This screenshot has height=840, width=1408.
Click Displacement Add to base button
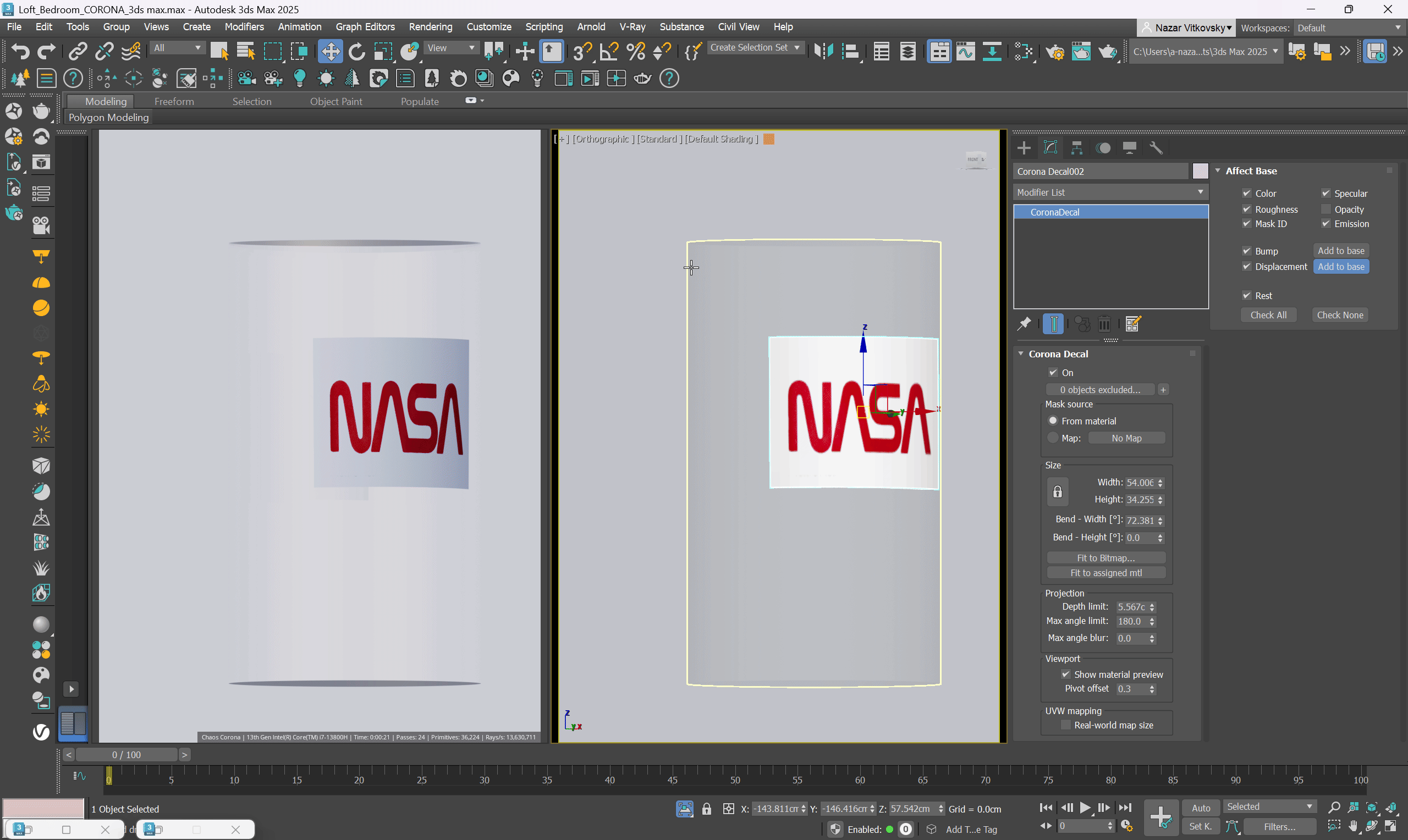point(1341,267)
